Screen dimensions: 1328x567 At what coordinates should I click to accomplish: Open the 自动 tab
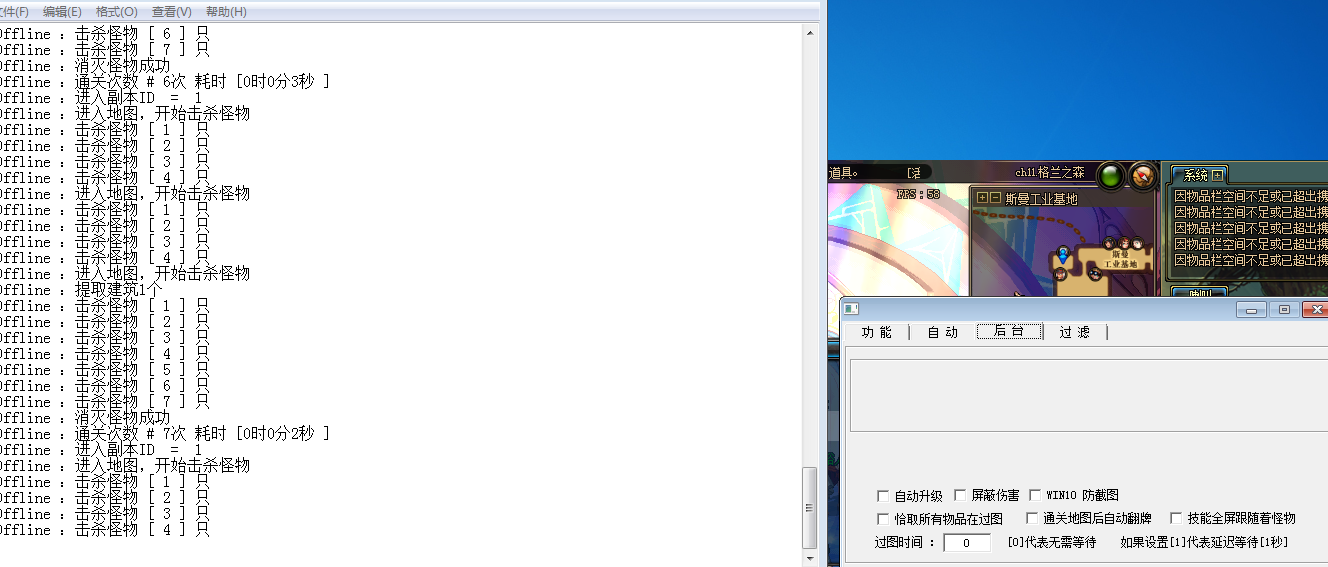click(942, 332)
